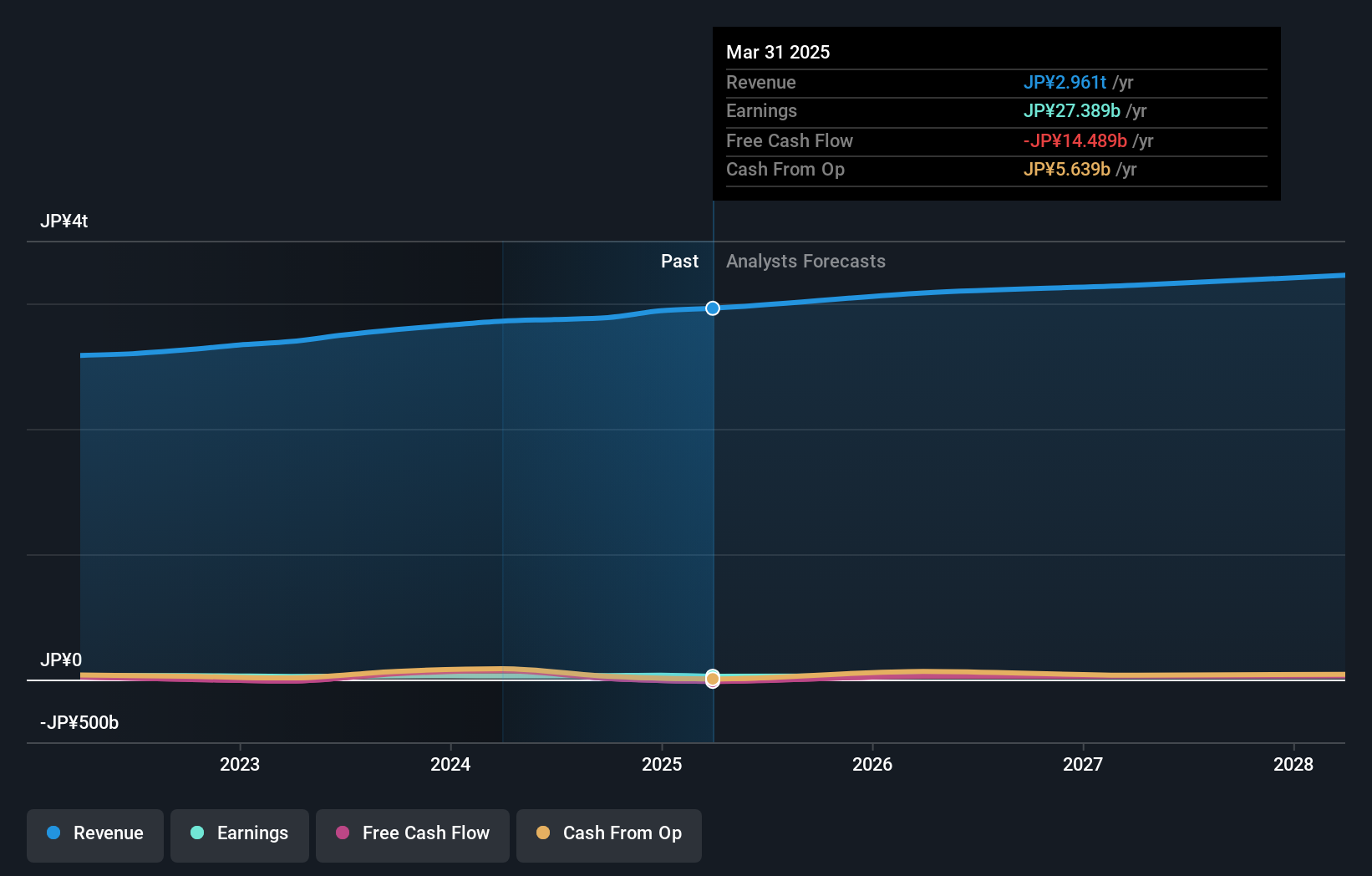Toggle the Free Cash Flow legend button
The height and width of the screenshot is (876, 1372).
[413, 835]
